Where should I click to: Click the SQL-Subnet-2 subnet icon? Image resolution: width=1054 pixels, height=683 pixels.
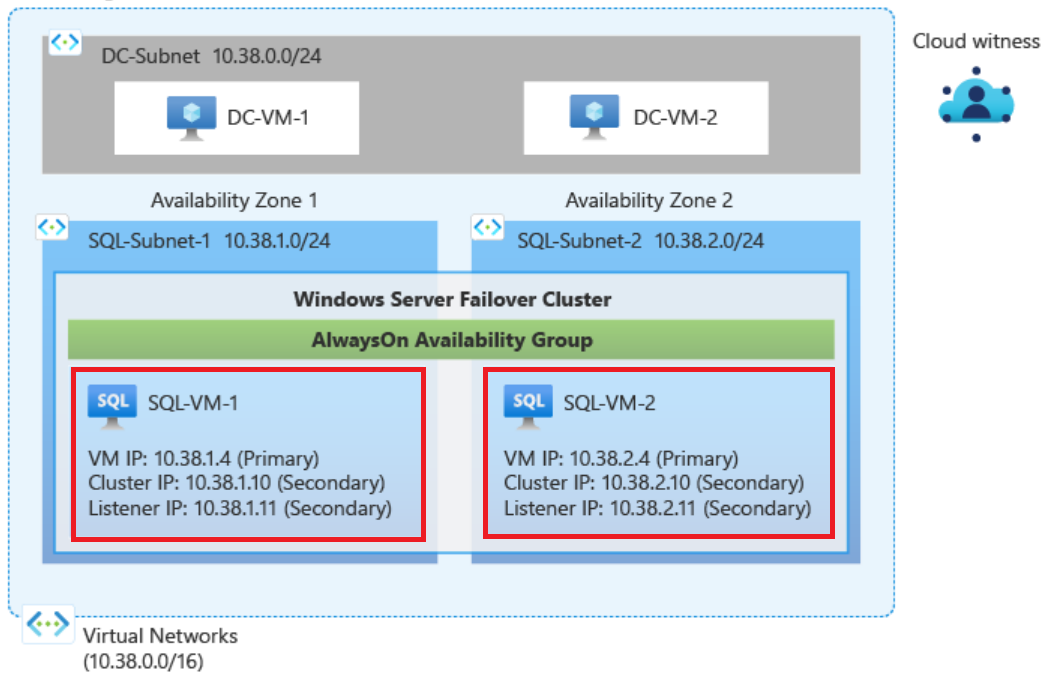[x=488, y=227]
